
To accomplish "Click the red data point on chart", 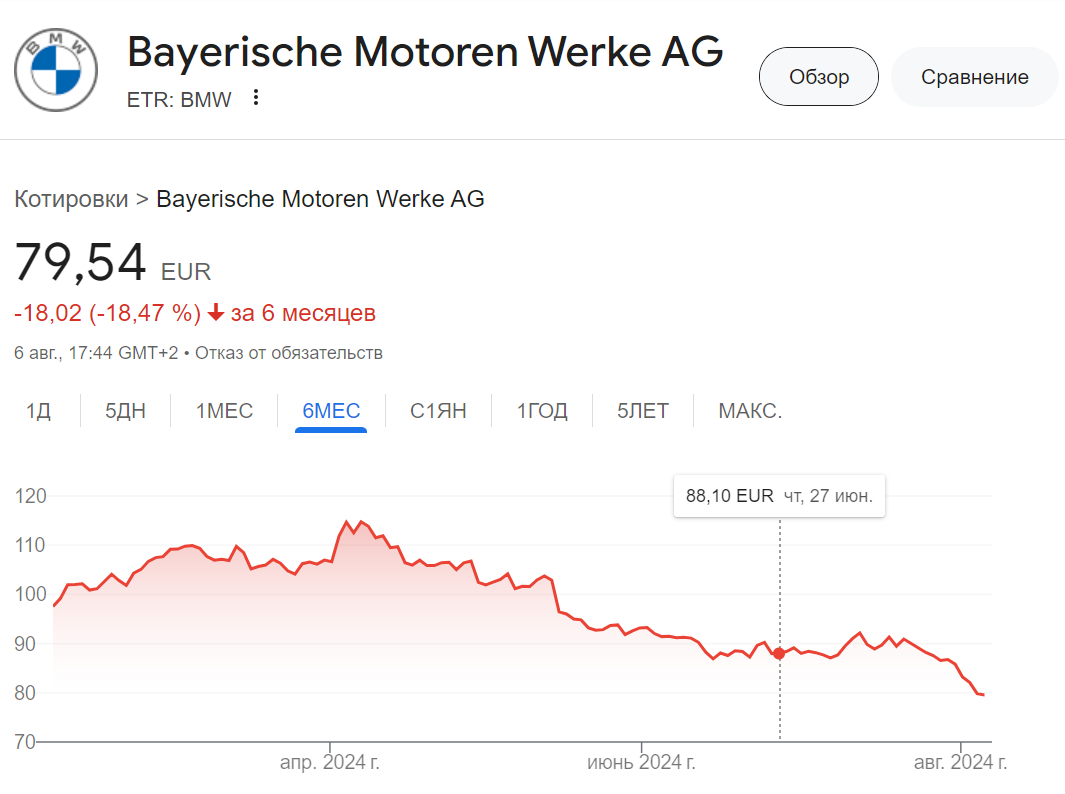I will click(779, 653).
